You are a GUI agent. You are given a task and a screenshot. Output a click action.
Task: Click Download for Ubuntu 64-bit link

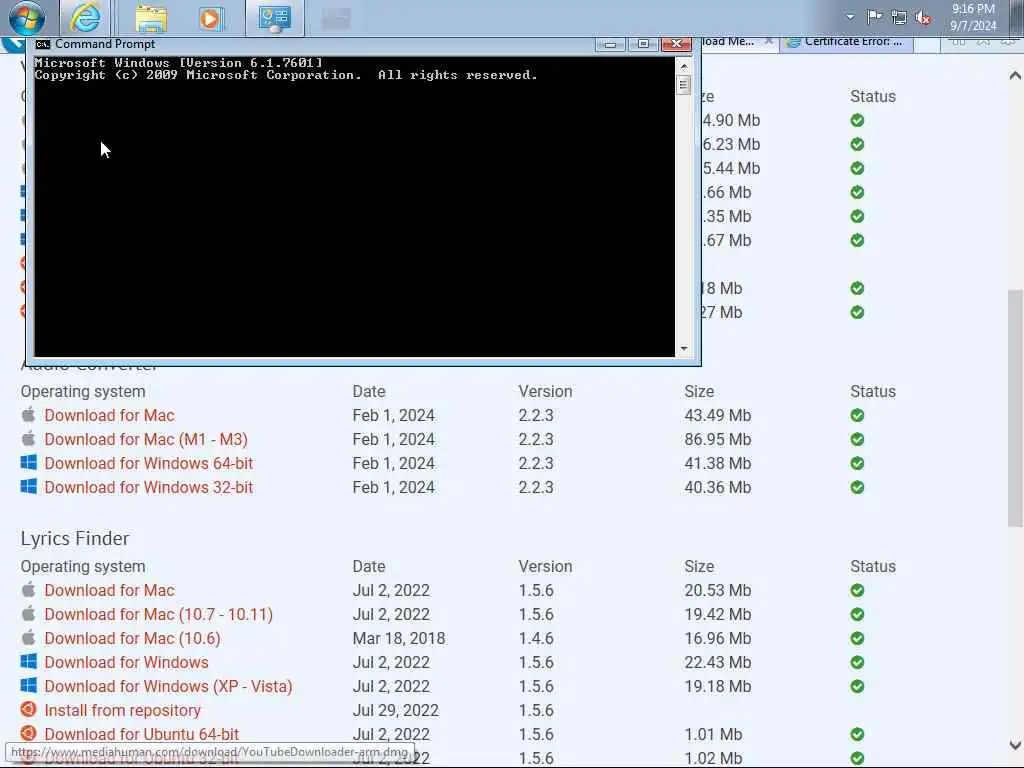coord(141,735)
